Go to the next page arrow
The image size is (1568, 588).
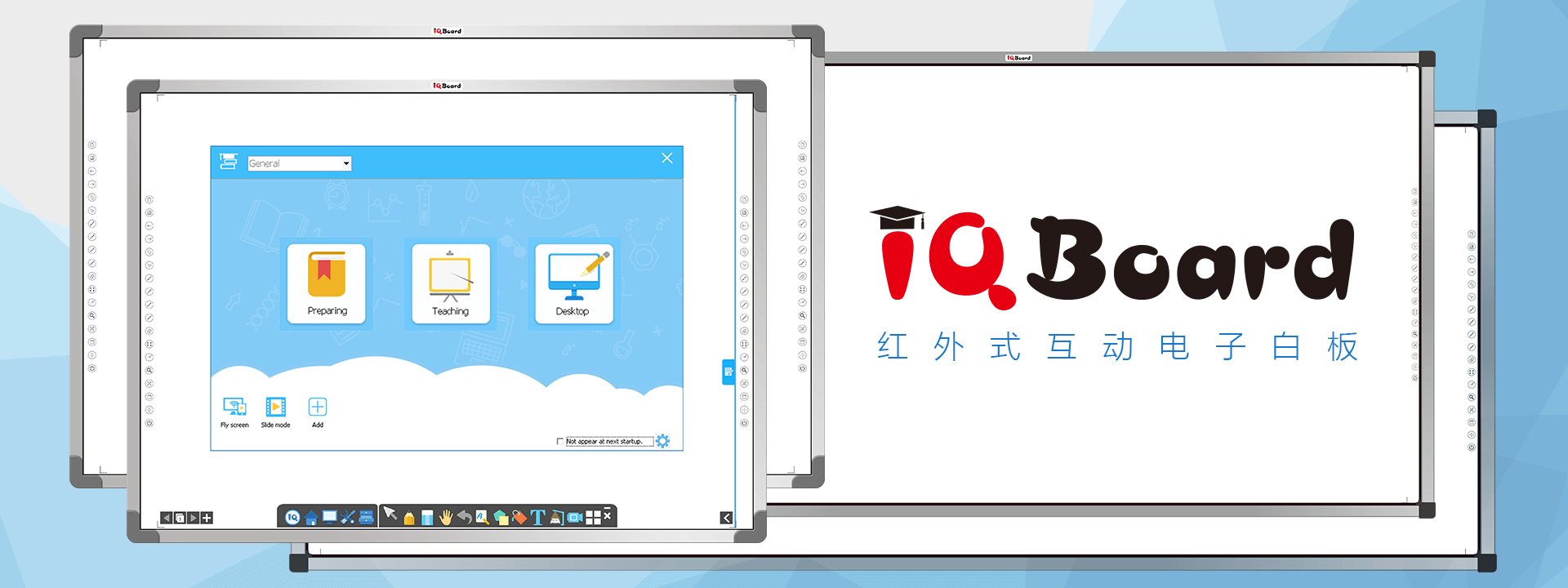[194, 518]
